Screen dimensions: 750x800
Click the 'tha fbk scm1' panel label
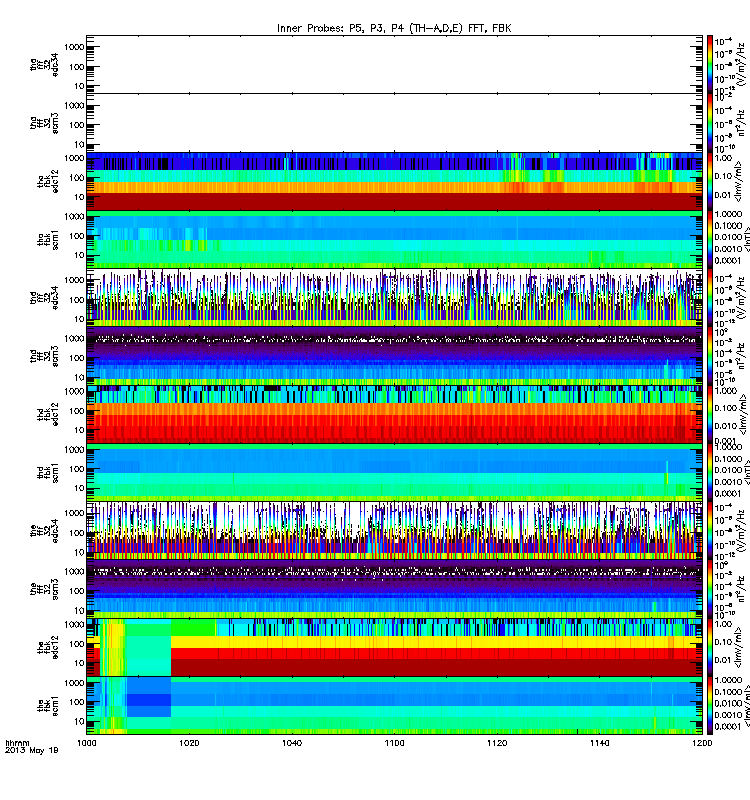[x=48, y=240]
